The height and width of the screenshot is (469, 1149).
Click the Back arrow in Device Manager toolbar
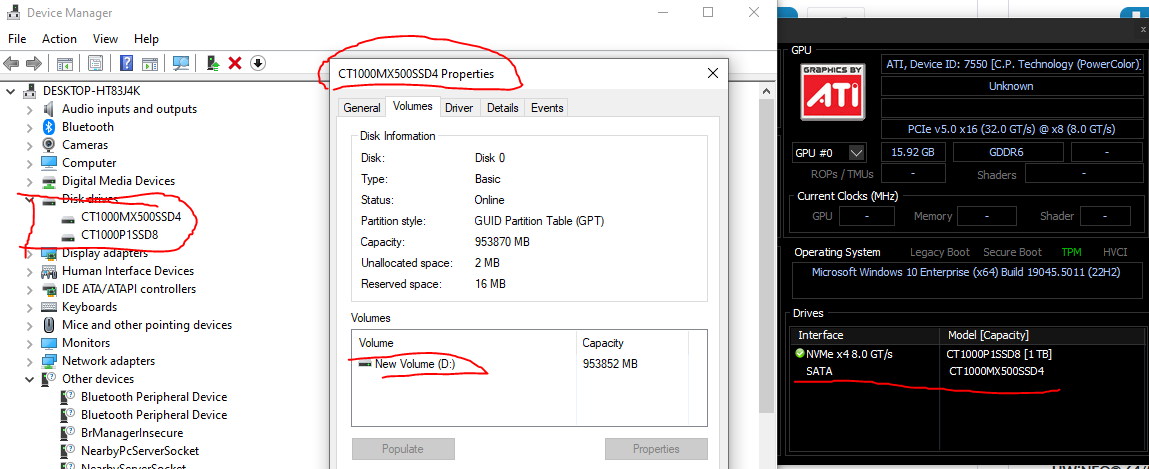click(11, 63)
